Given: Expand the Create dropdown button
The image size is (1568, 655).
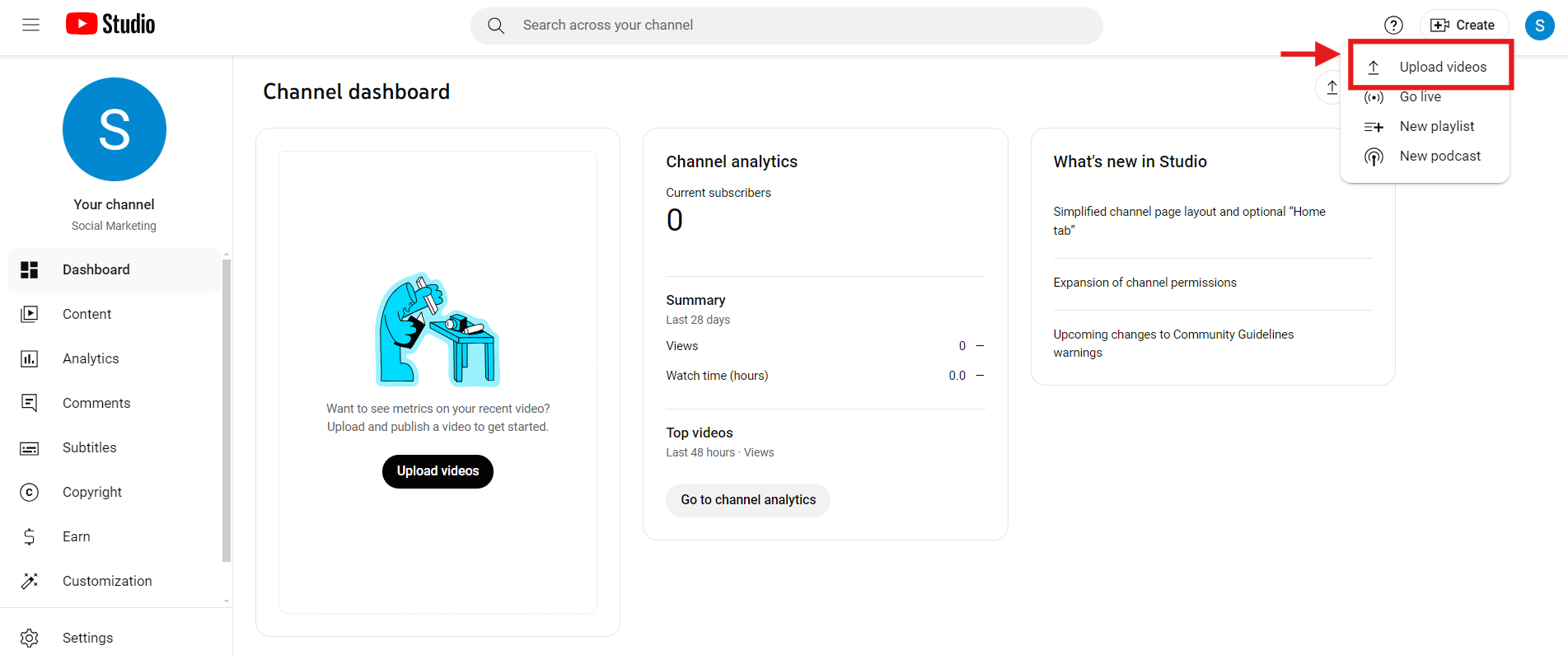Looking at the screenshot, I should coord(1463,25).
